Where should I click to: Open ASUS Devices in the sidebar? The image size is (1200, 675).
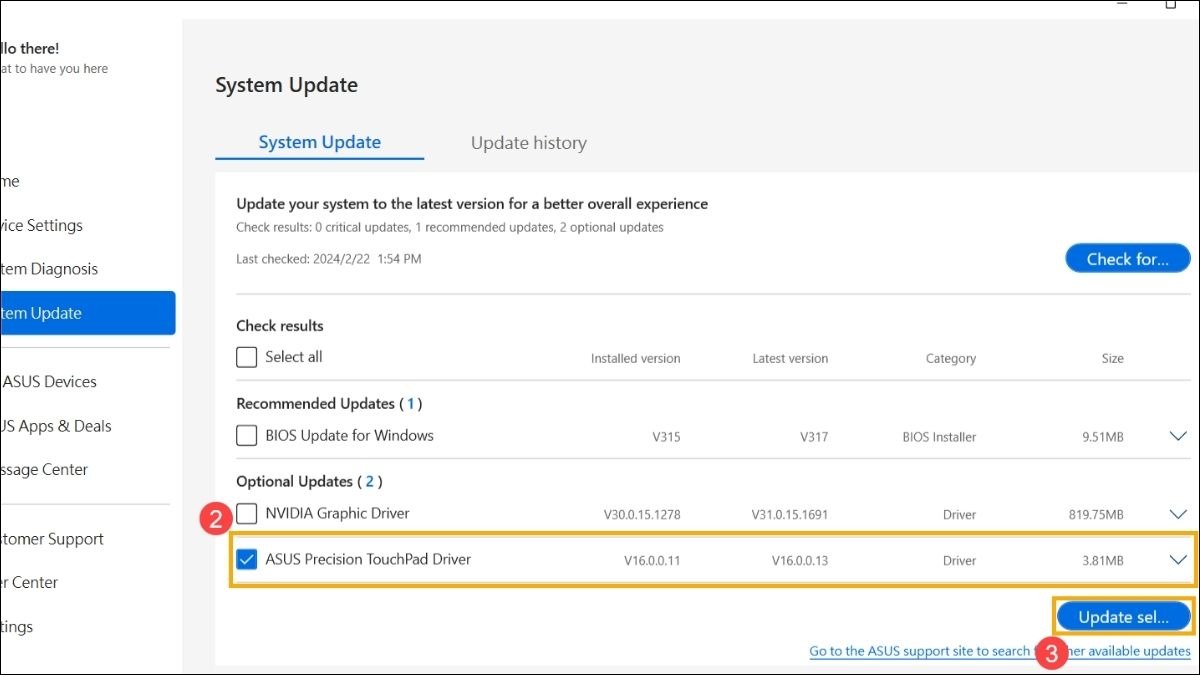49,382
